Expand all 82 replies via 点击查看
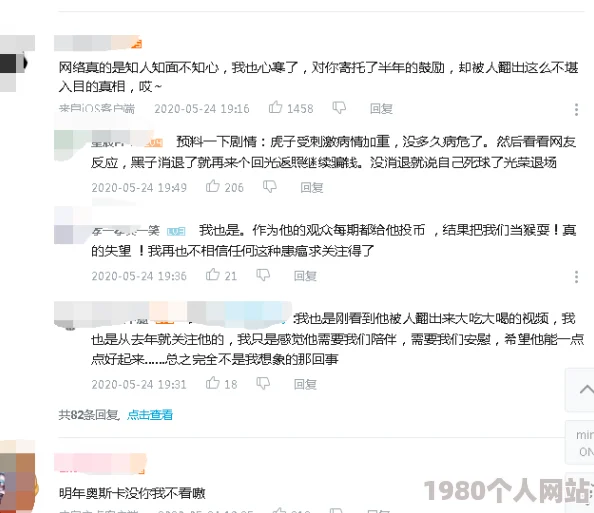The image size is (594, 513). [x=150, y=415]
